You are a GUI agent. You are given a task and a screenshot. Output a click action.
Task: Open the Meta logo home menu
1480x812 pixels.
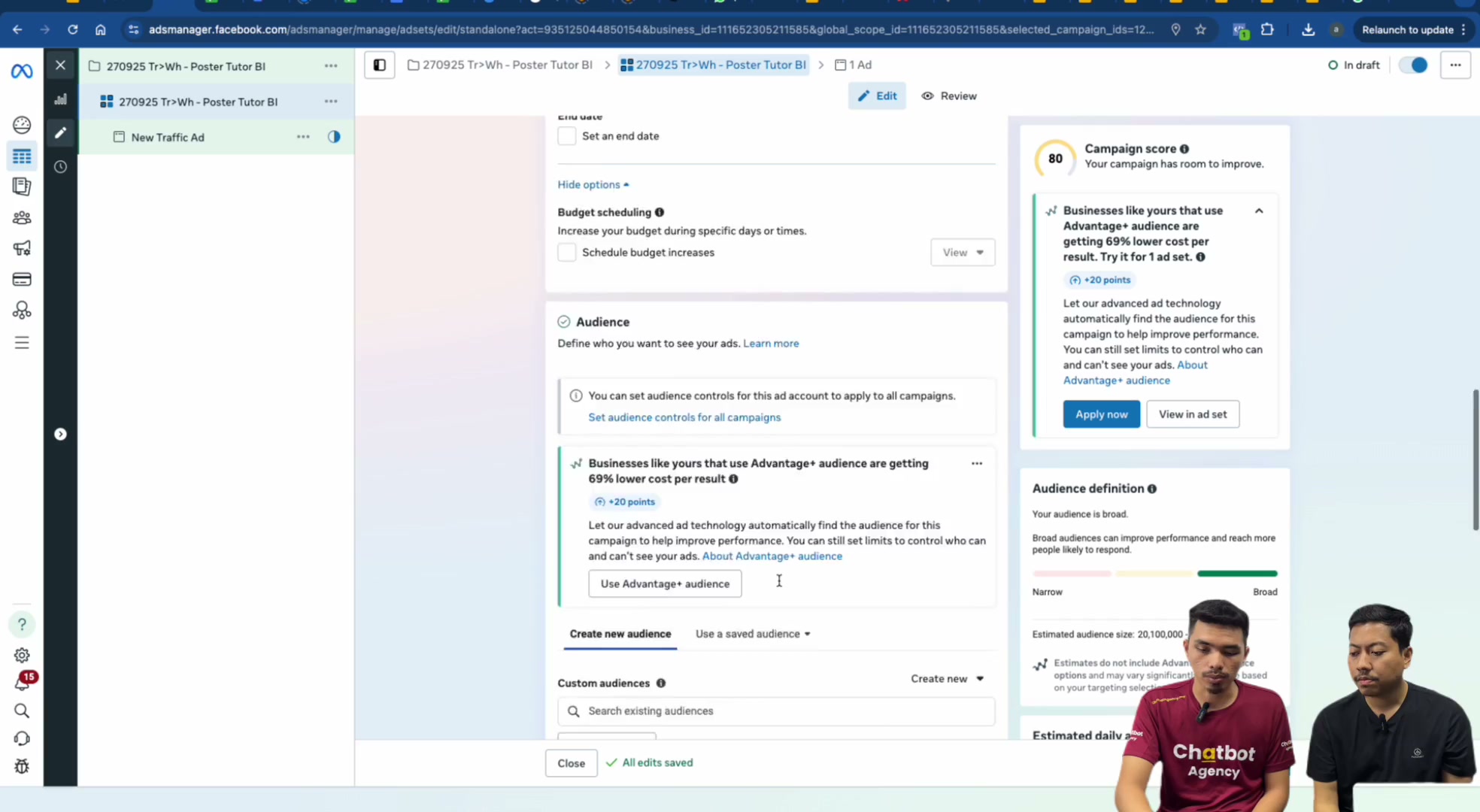click(x=22, y=71)
